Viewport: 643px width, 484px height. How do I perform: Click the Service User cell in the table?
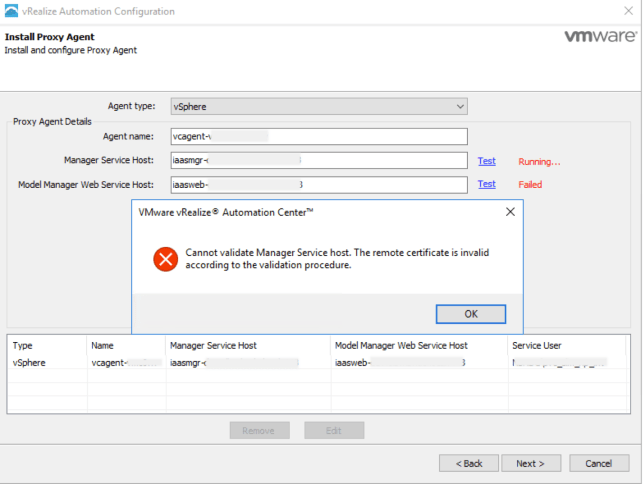[568, 363]
